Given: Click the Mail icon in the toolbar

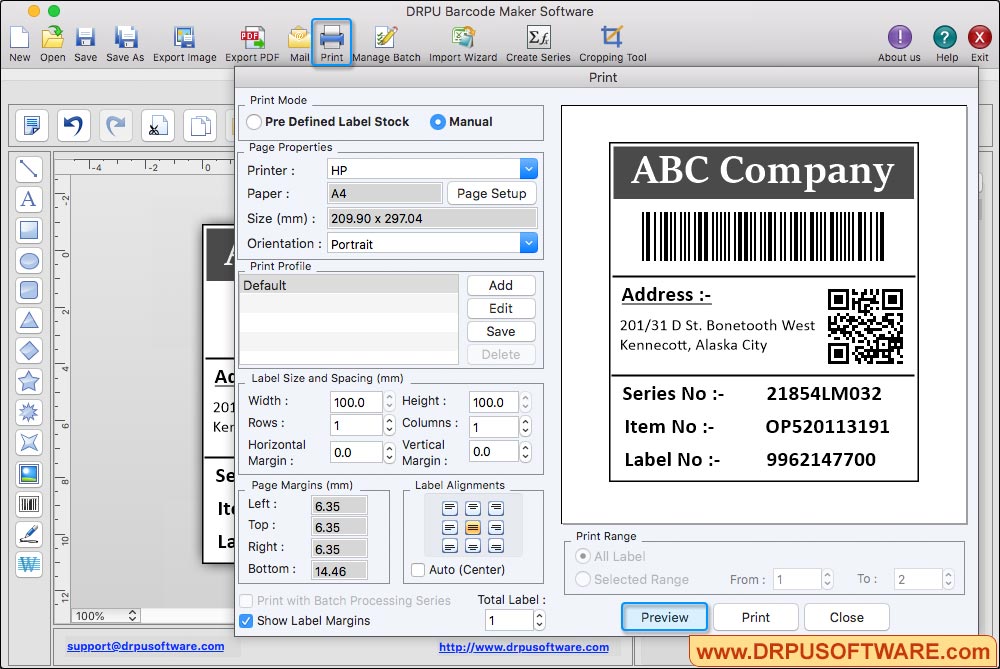Looking at the screenshot, I should tap(298, 40).
